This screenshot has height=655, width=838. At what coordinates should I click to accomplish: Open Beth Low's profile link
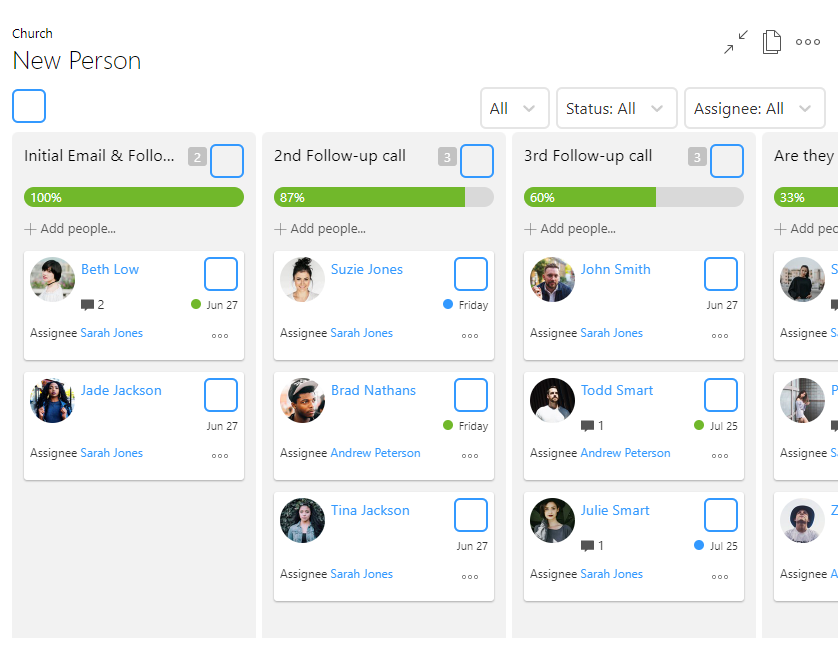click(x=110, y=269)
